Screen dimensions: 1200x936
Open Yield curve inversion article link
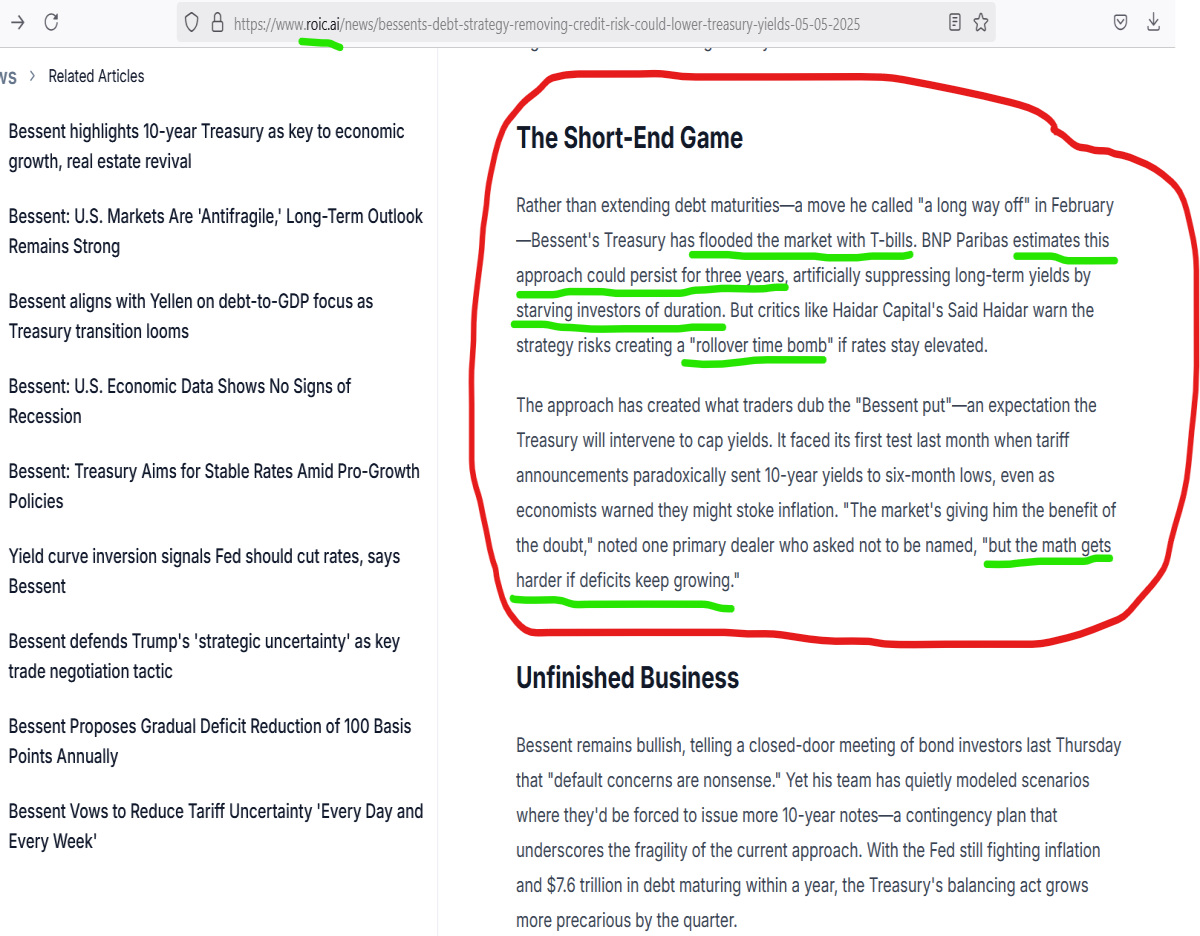pos(204,571)
